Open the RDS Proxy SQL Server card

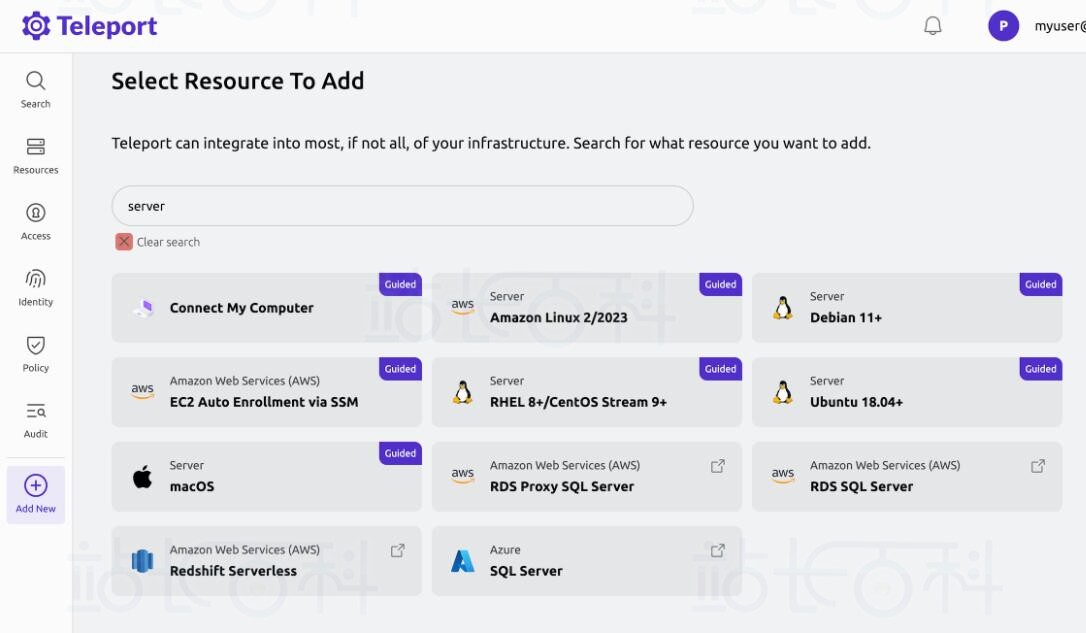[x=587, y=476]
